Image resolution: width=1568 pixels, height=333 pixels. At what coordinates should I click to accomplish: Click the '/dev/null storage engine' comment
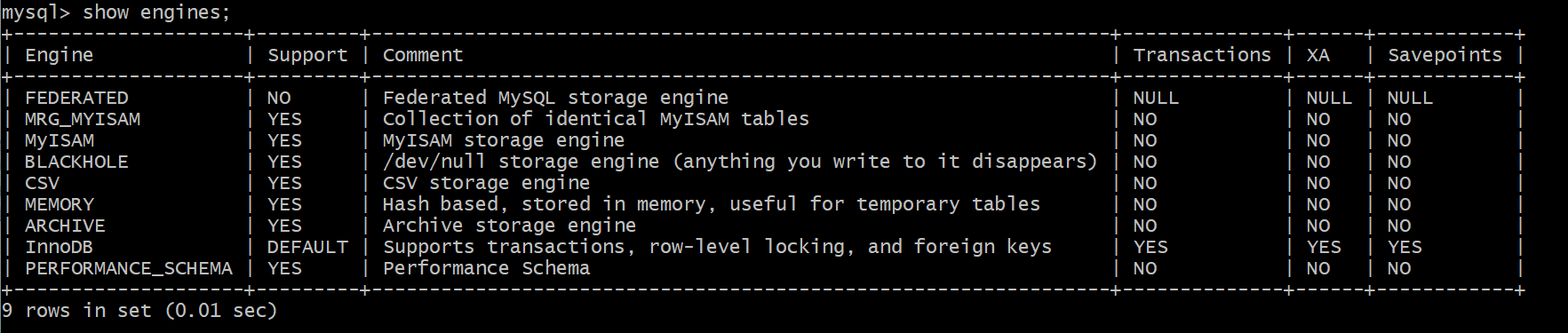point(521,162)
